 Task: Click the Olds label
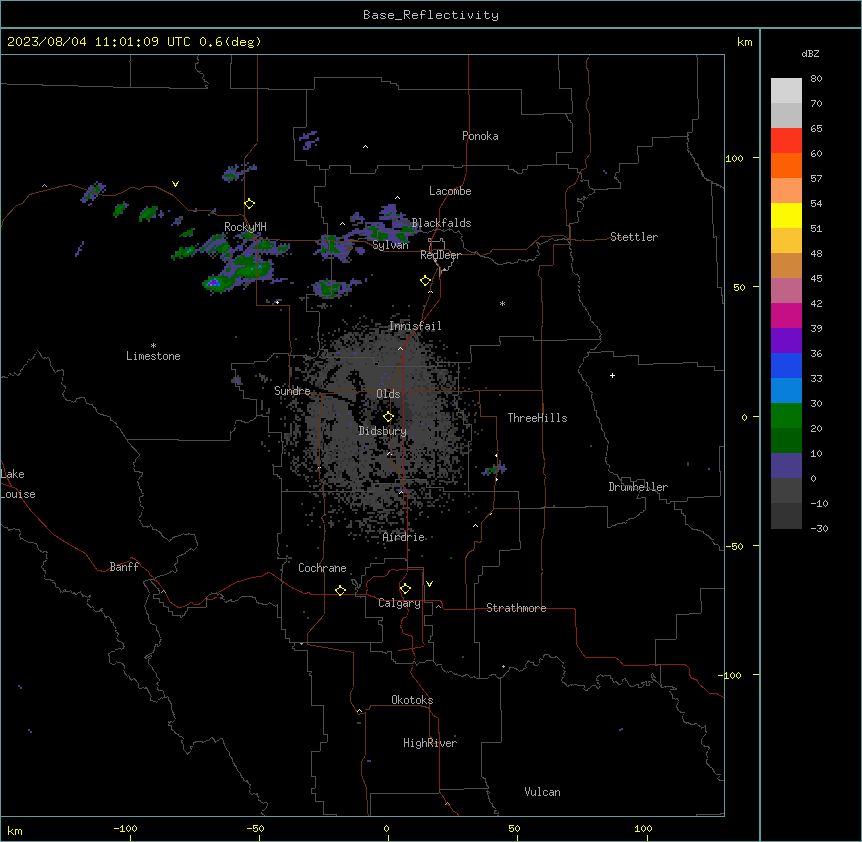pos(388,394)
